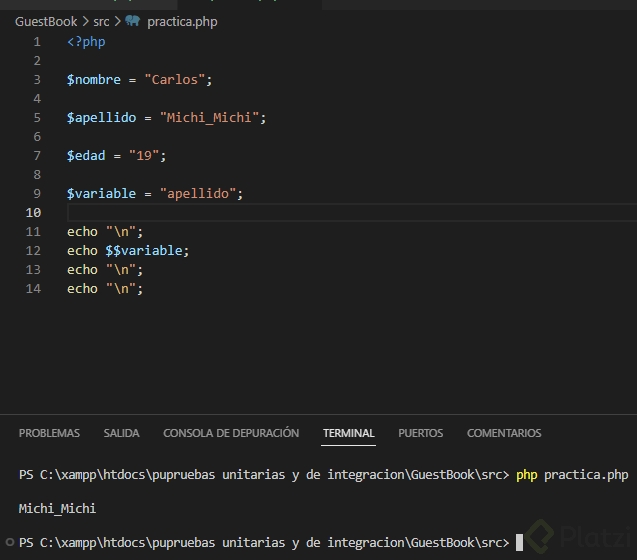Open the GuestBook breadcrumb folder
The height and width of the screenshot is (560, 637).
(46, 21)
